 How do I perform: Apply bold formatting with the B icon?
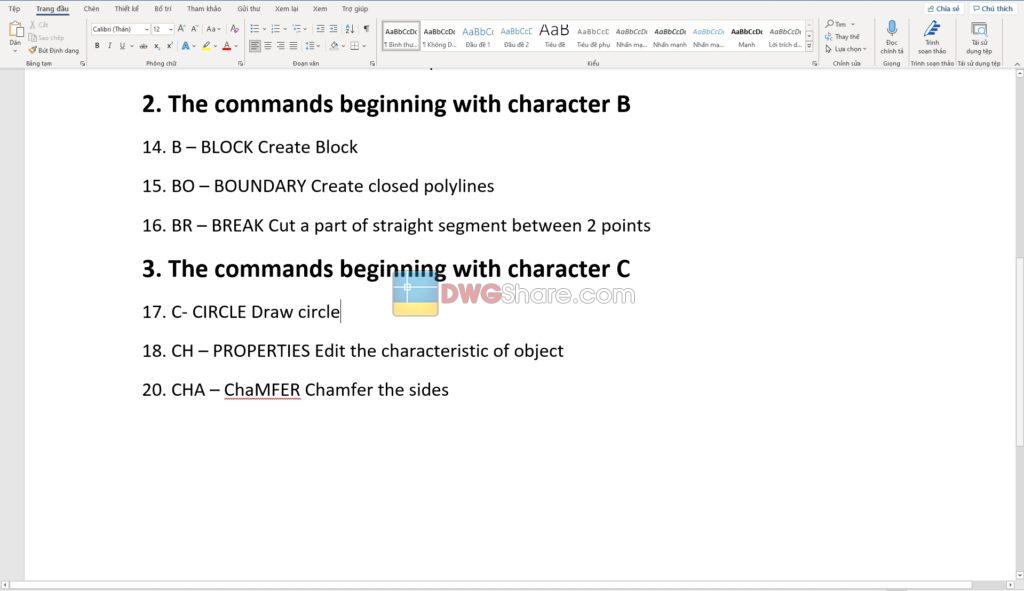pyautogui.click(x=97, y=45)
